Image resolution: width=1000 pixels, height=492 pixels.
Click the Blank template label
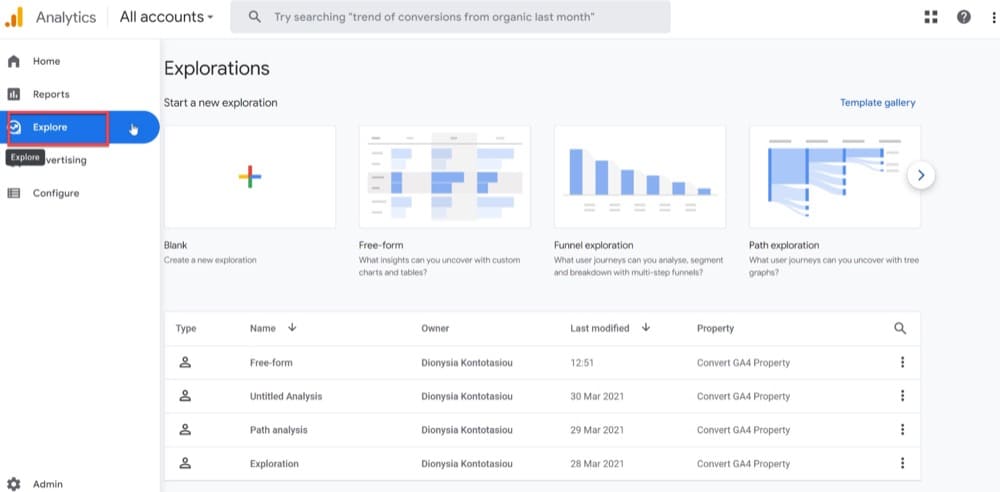(x=175, y=245)
